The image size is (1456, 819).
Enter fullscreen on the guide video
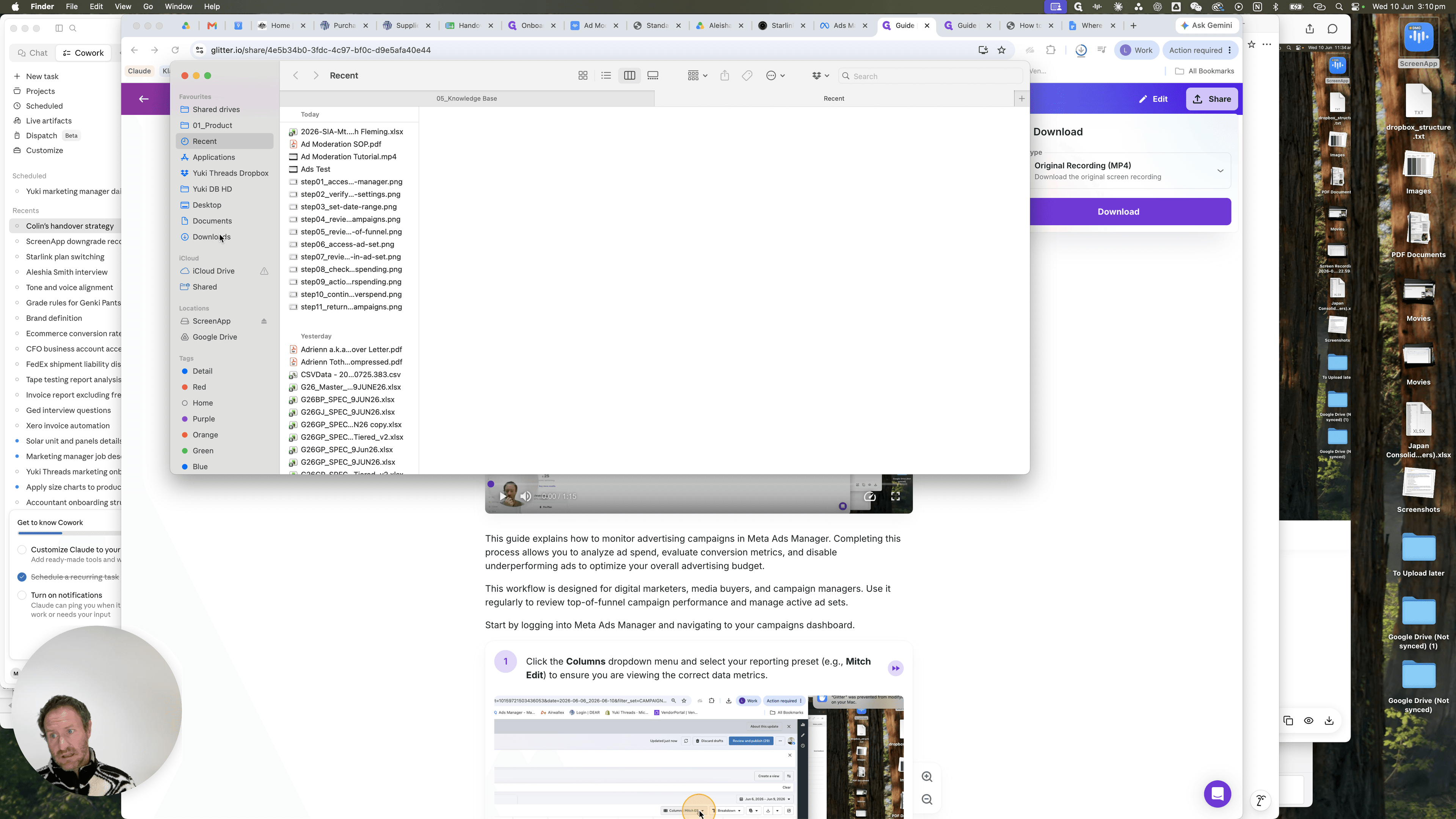[x=895, y=496]
